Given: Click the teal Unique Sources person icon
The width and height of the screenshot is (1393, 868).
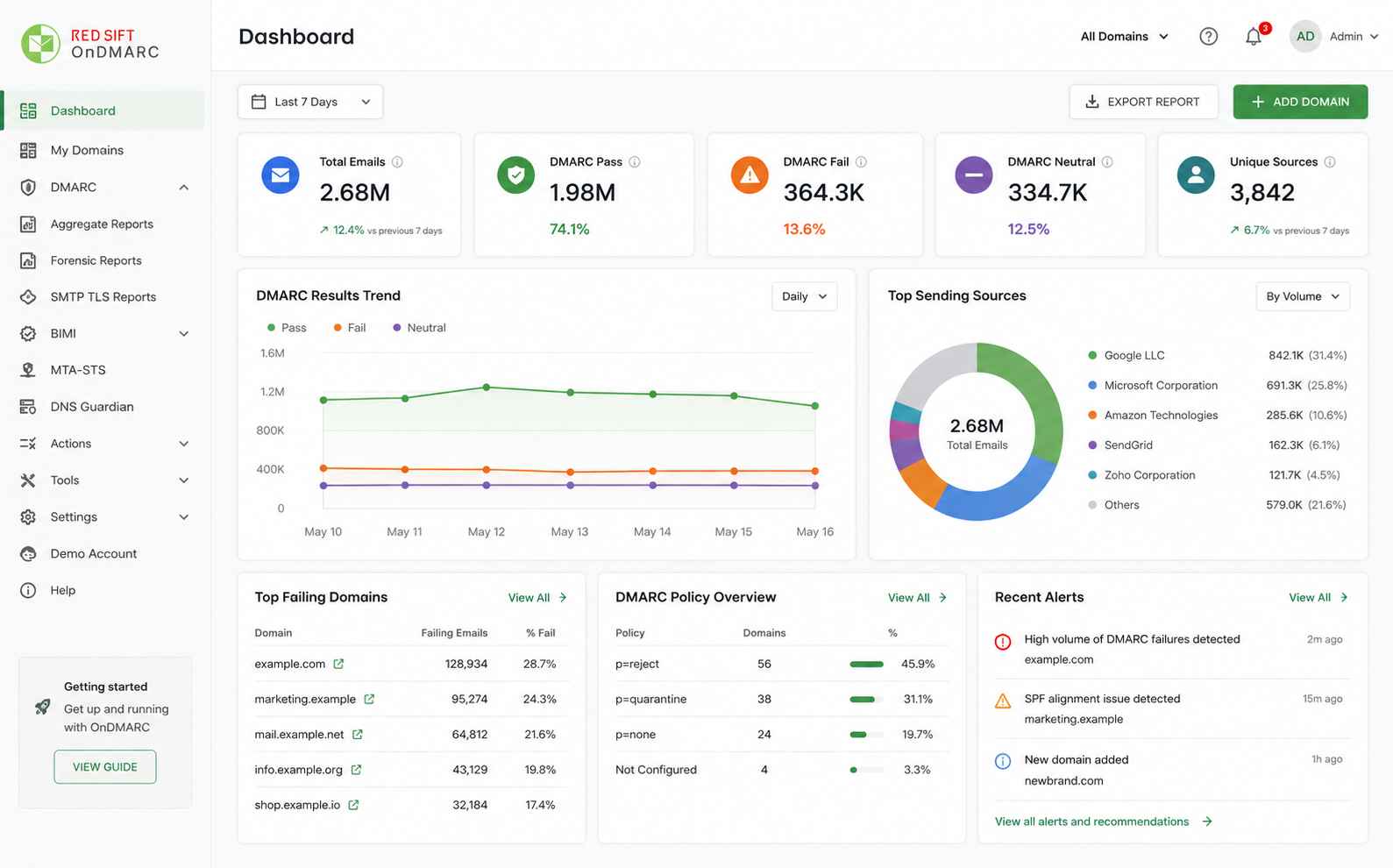Looking at the screenshot, I should (1196, 174).
